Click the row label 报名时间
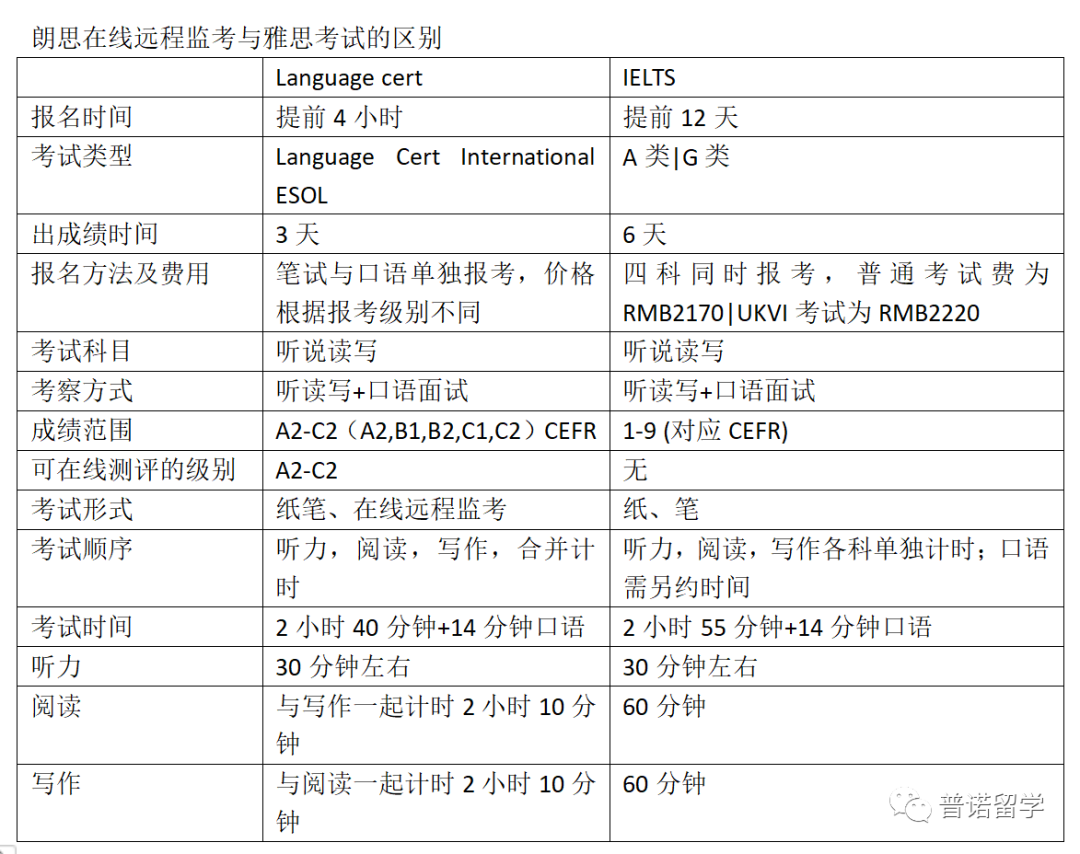This screenshot has height=854, width=1080. click(x=82, y=117)
